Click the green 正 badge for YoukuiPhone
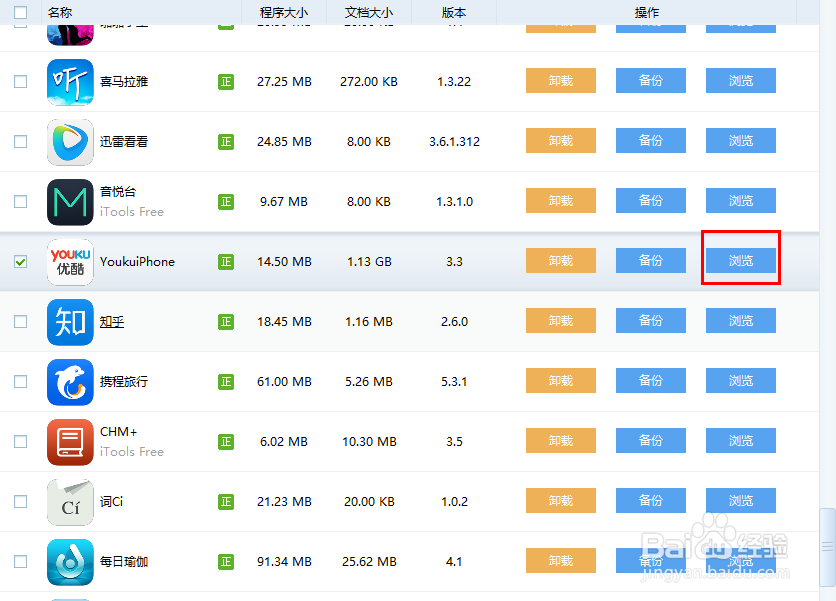 click(x=226, y=262)
